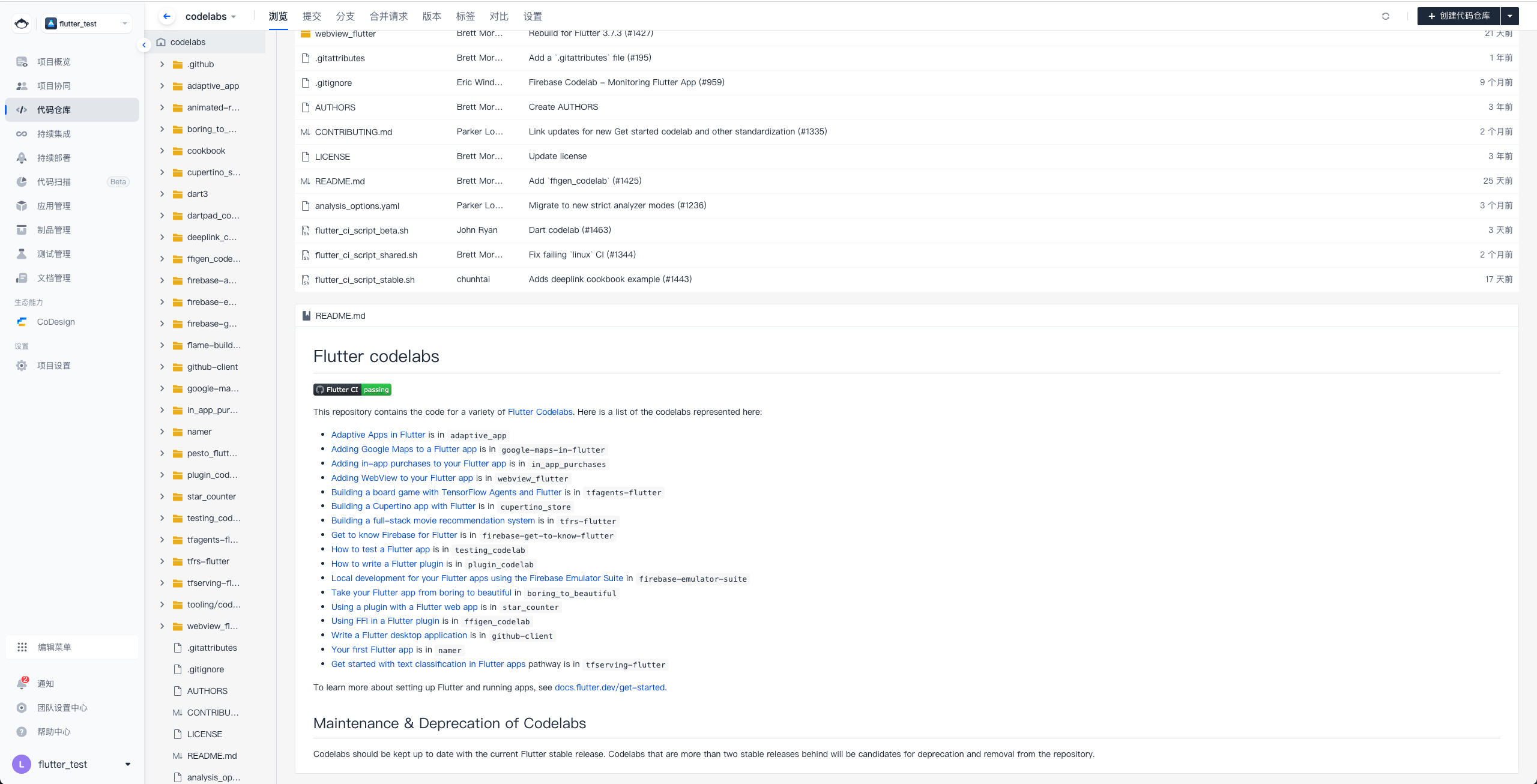Click the Flutter CI passing badge

click(352, 390)
